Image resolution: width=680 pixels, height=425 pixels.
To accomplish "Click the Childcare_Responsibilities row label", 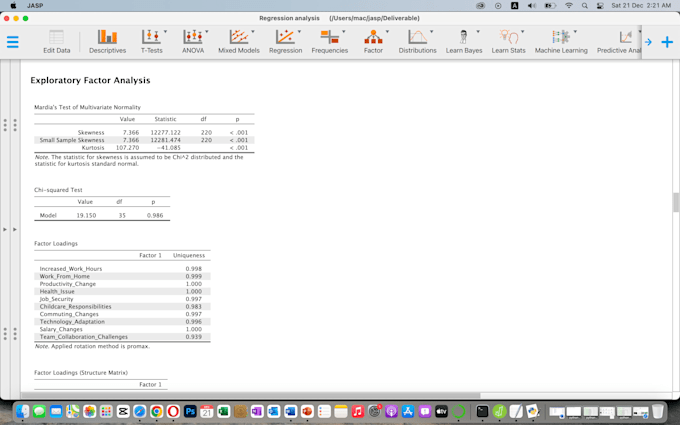I will tap(75, 307).
